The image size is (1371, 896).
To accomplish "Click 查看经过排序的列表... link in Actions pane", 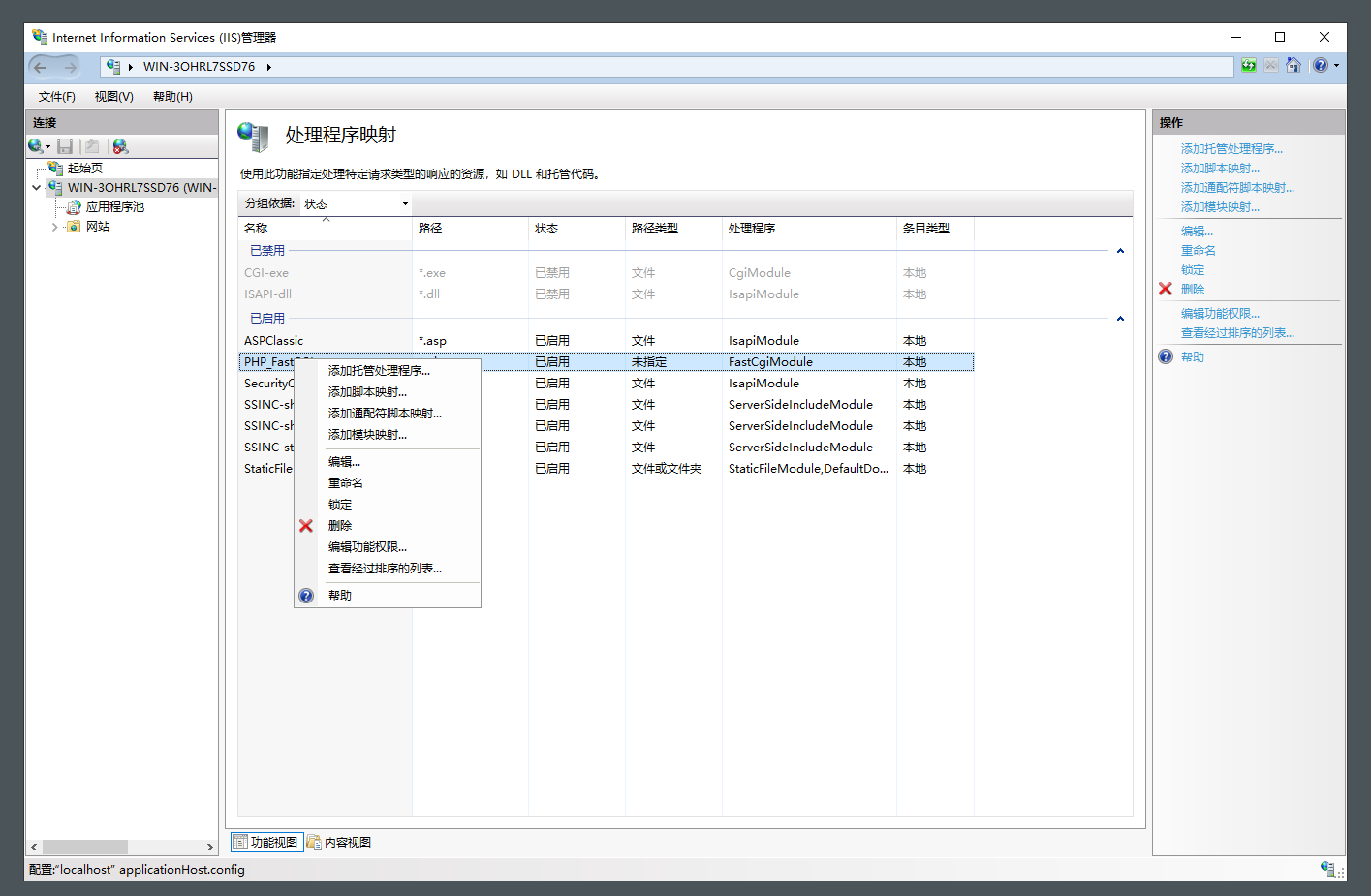I will (1237, 333).
